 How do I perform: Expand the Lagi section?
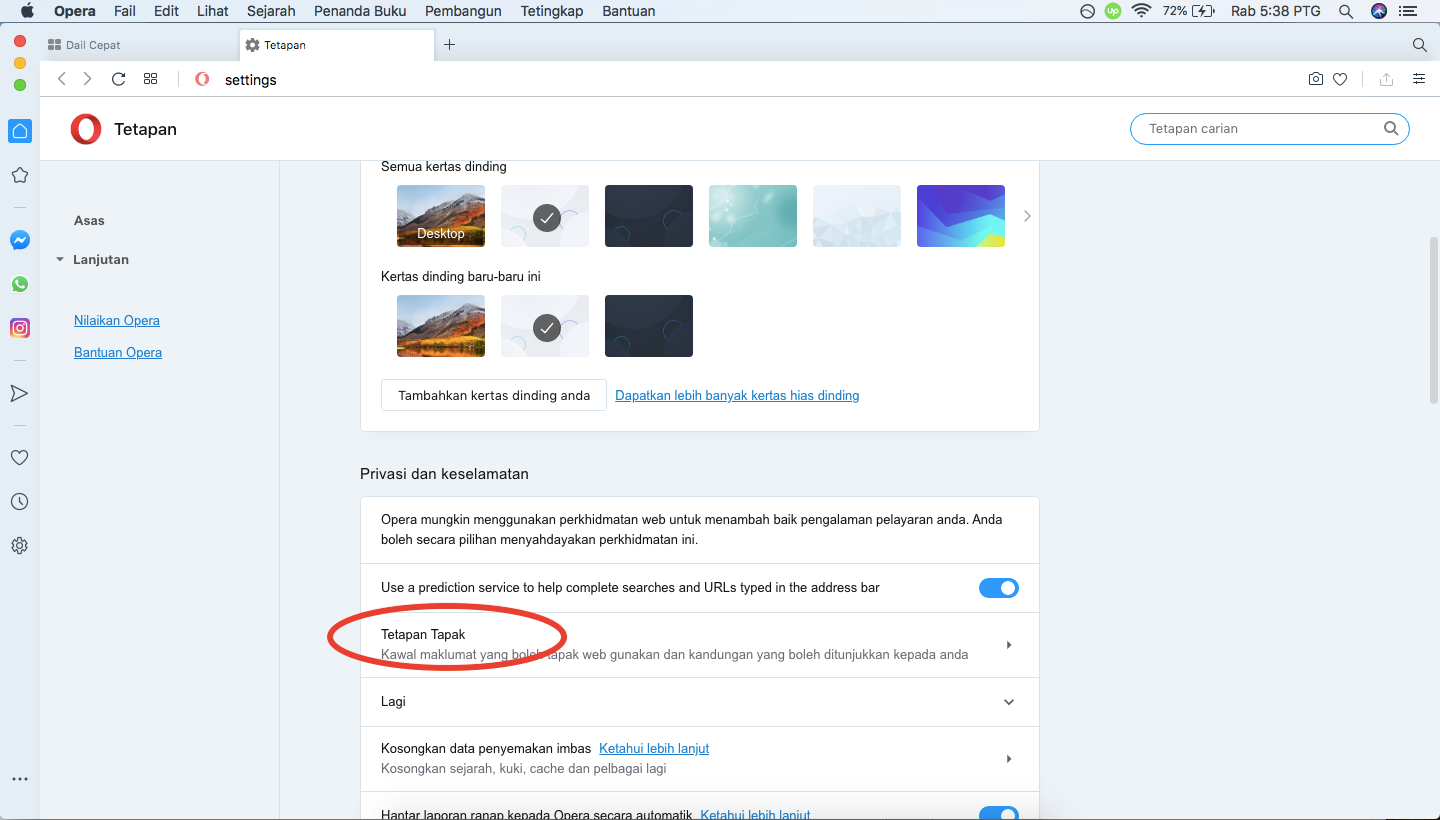coord(1008,702)
